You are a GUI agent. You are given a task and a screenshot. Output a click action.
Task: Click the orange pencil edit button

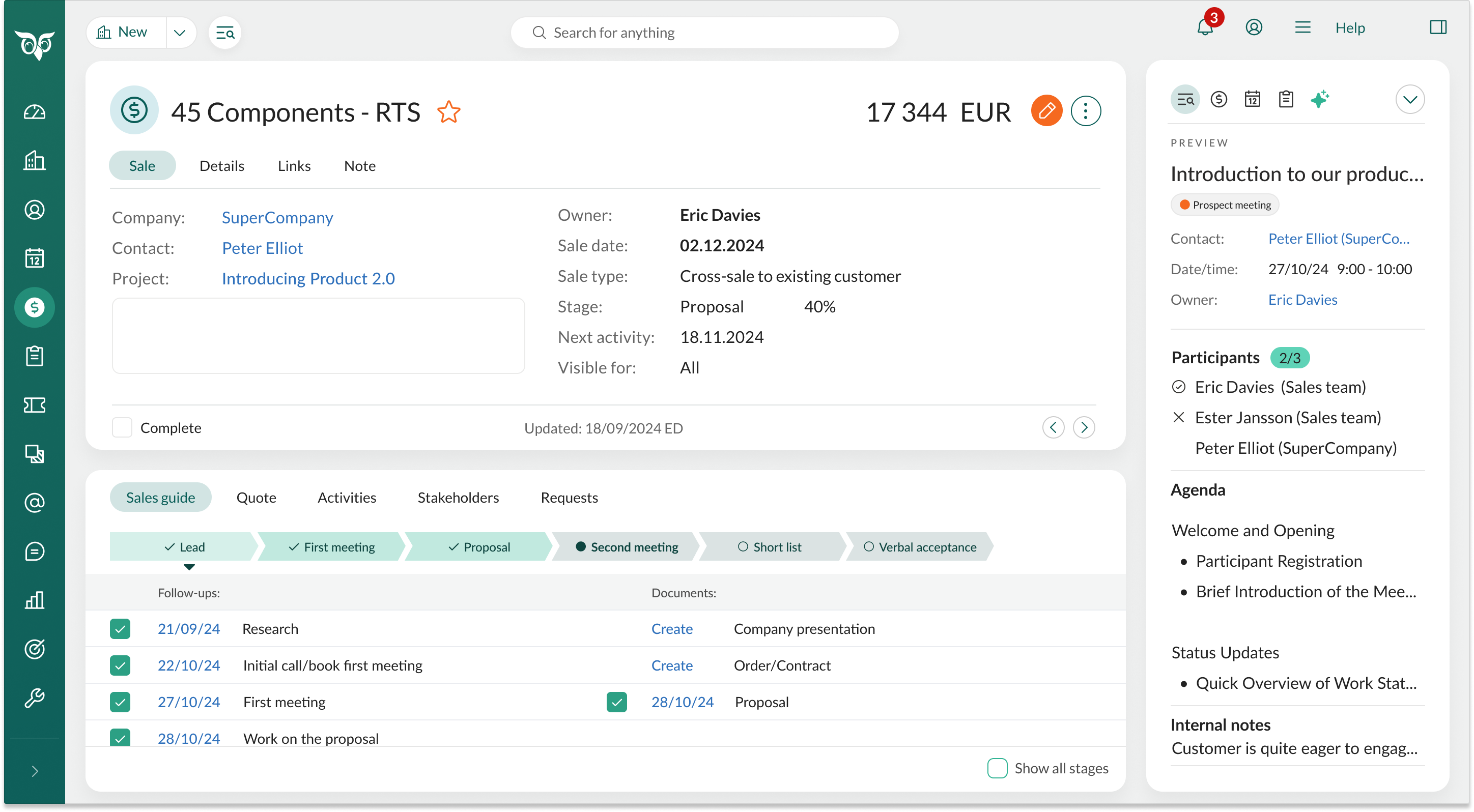[x=1046, y=111]
